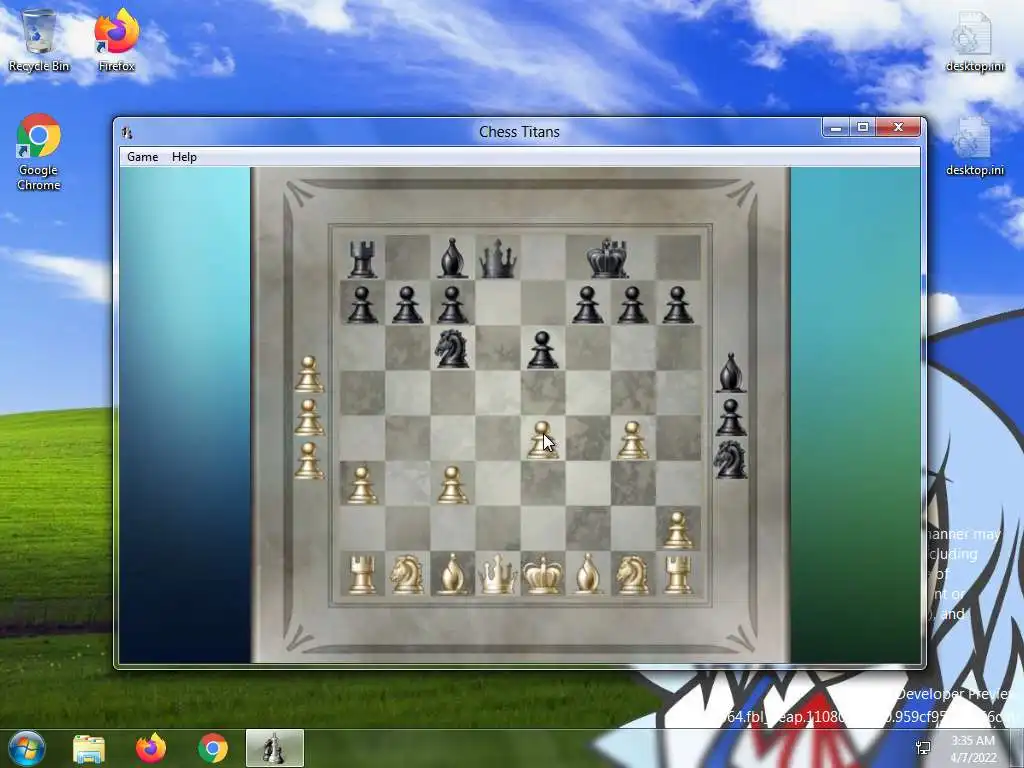Open the Help menu

point(184,157)
